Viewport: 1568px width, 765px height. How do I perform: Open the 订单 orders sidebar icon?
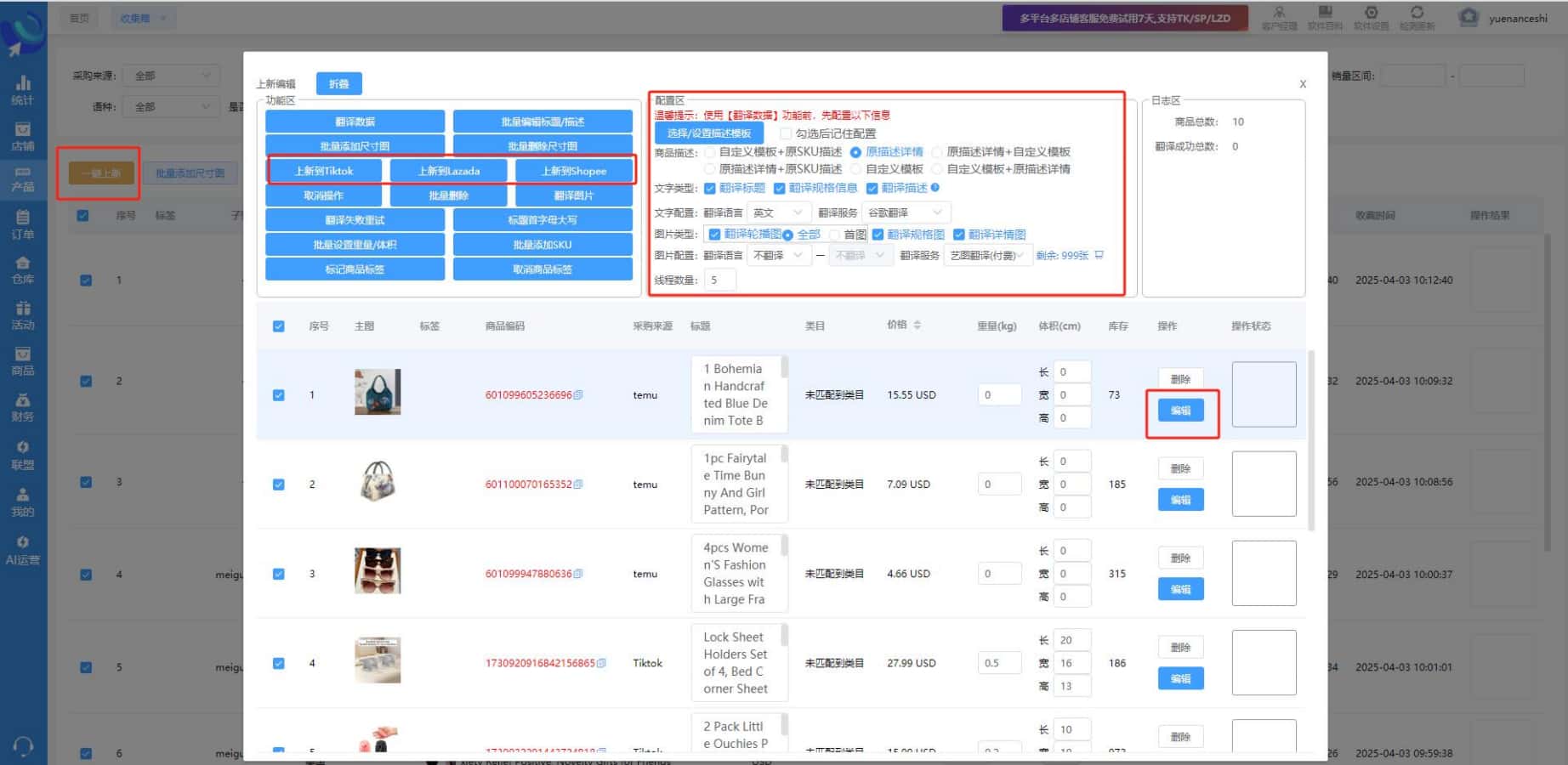click(x=23, y=224)
